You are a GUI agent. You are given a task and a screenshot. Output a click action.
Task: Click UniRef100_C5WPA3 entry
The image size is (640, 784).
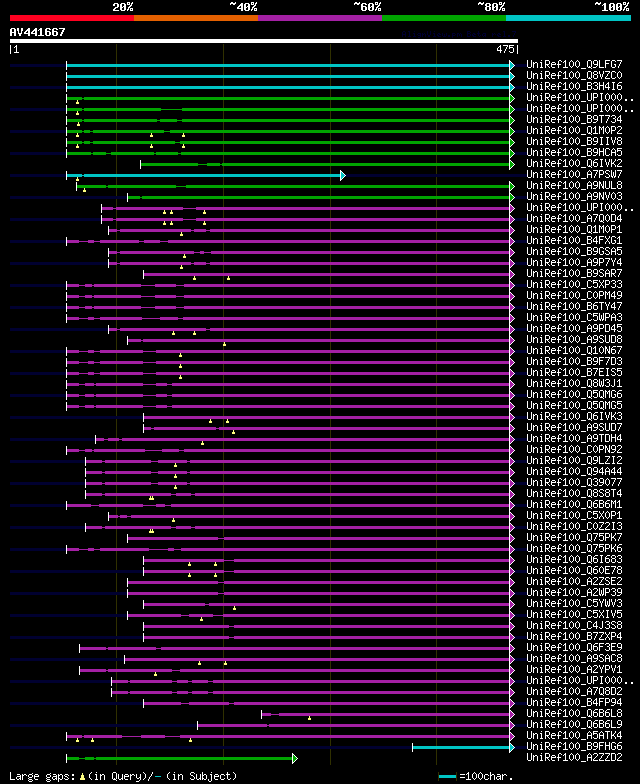574,318
